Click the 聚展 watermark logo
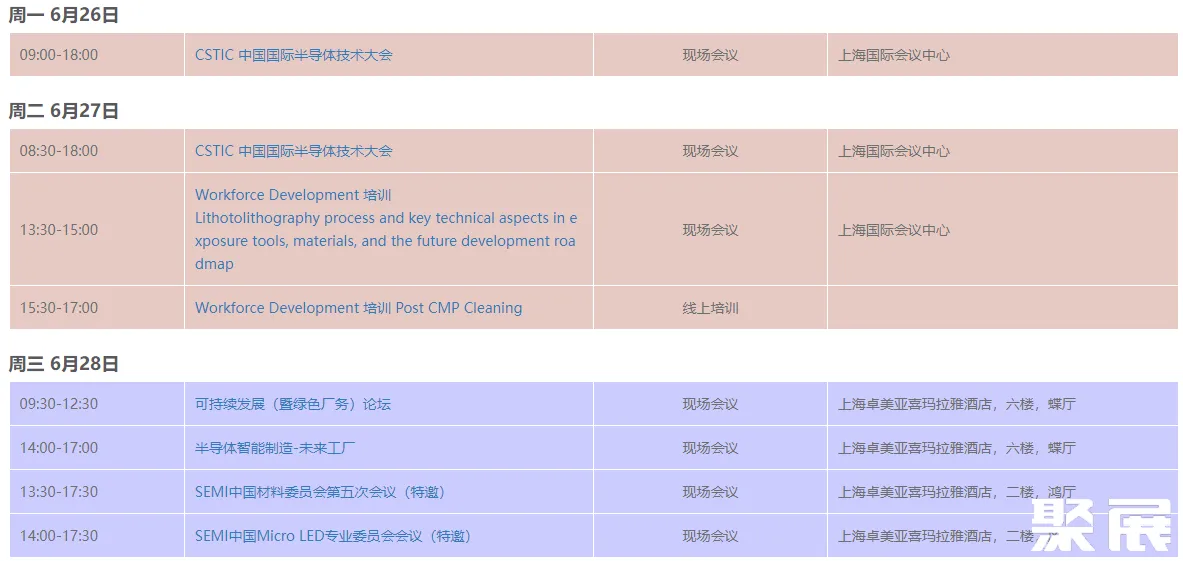The height and width of the screenshot is (561, 1183). (x=1101, y=525)
